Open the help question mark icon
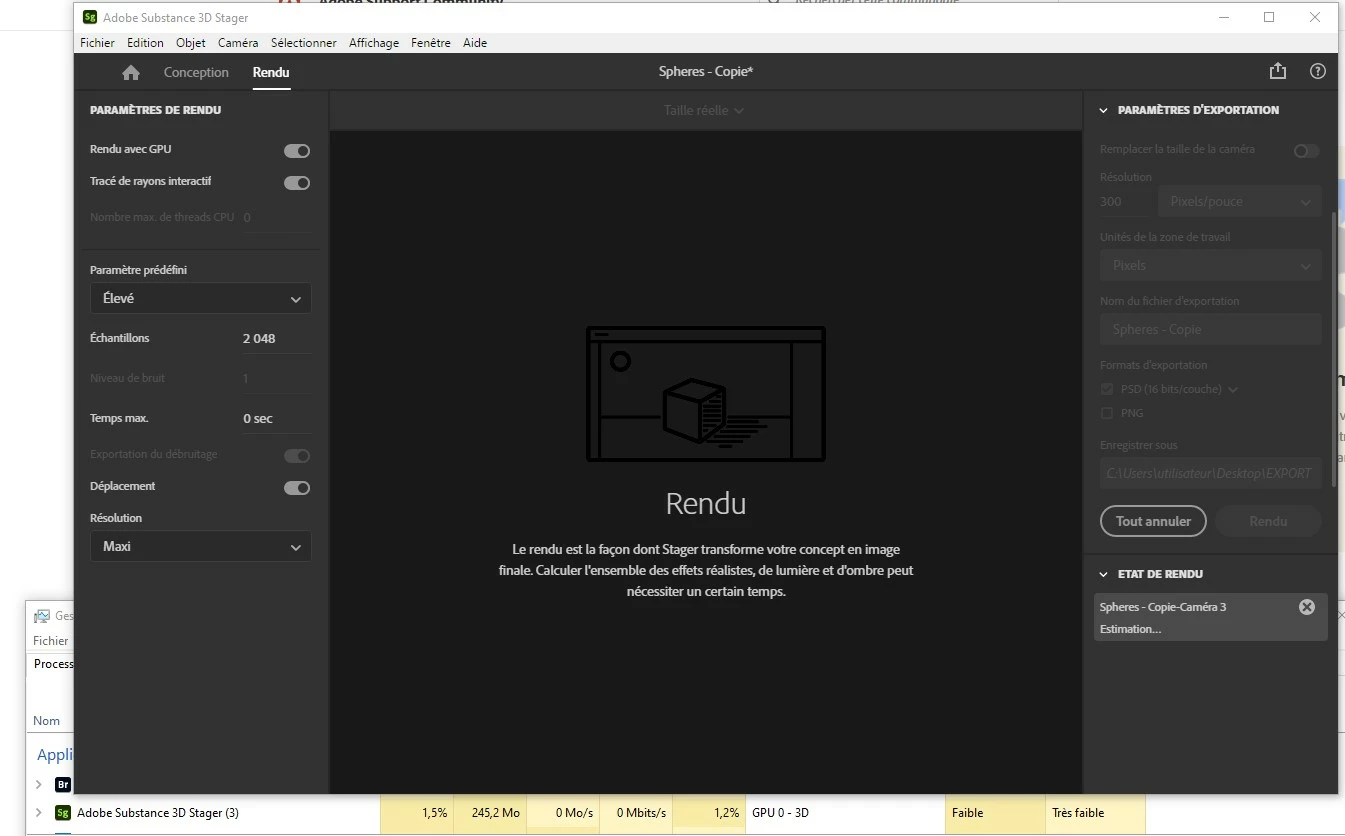The width and height of the screenshot is (1345, 836). (x=1317, y=71)
